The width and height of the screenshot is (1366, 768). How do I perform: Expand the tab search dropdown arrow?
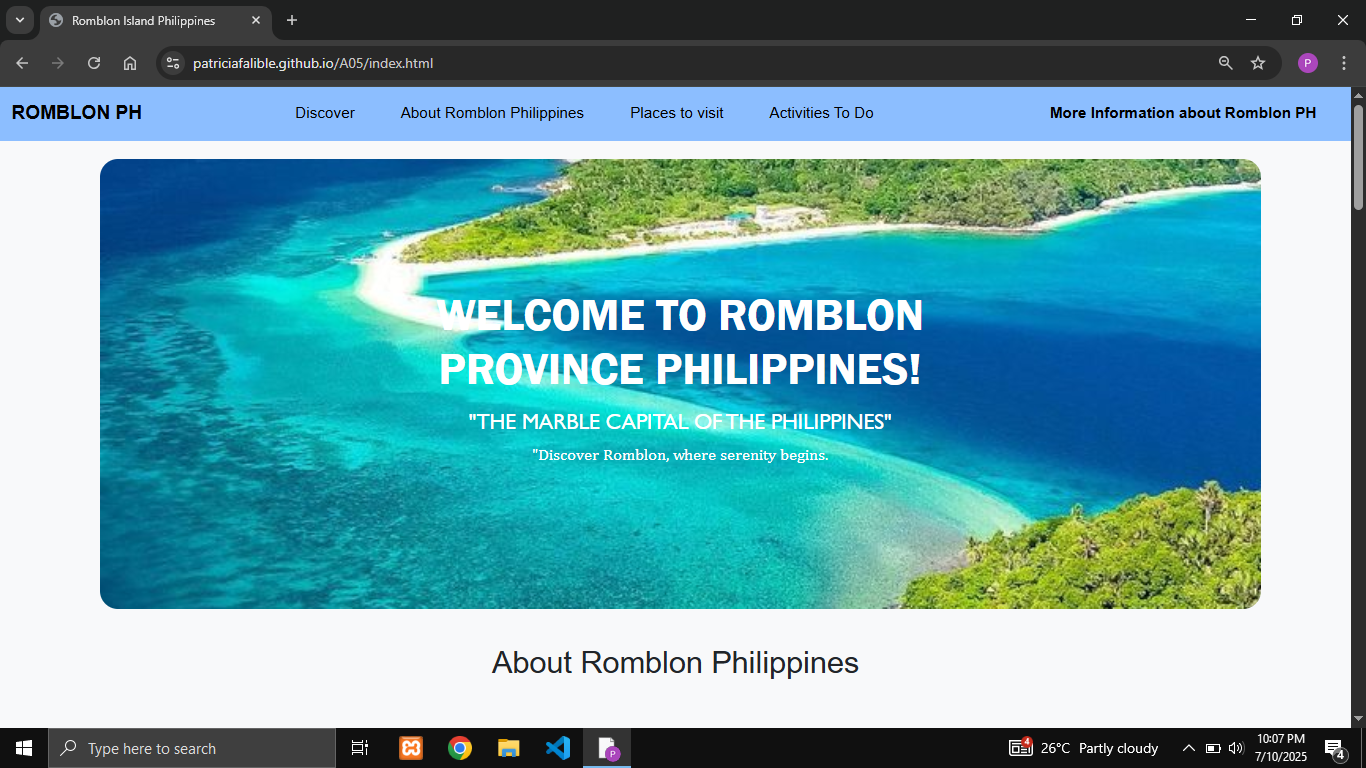coord(19,20)
